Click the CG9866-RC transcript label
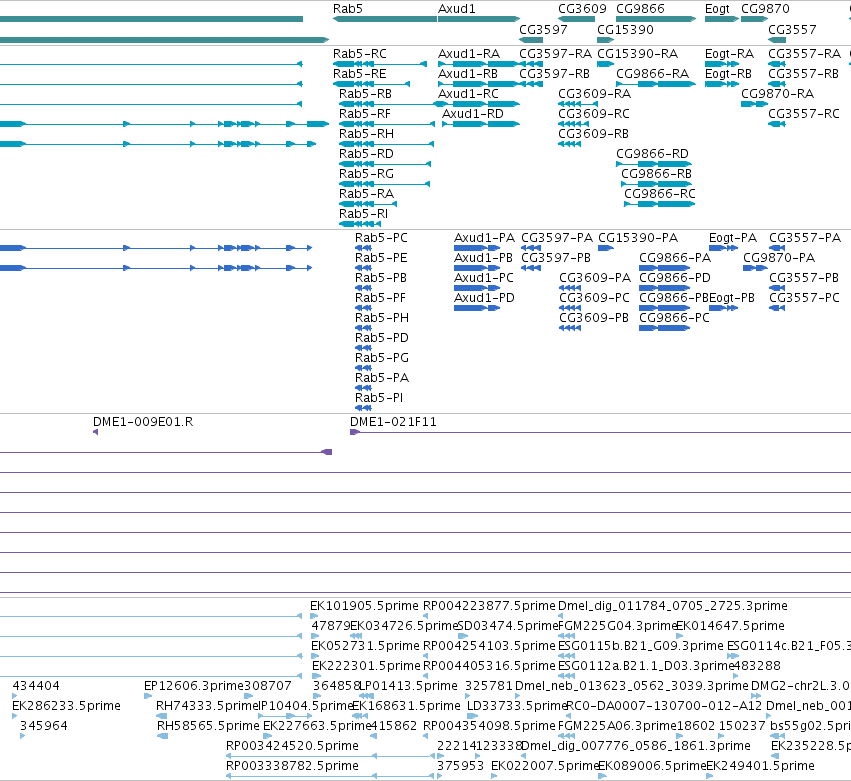The image size is (851, 781). [x=659, y=194]
